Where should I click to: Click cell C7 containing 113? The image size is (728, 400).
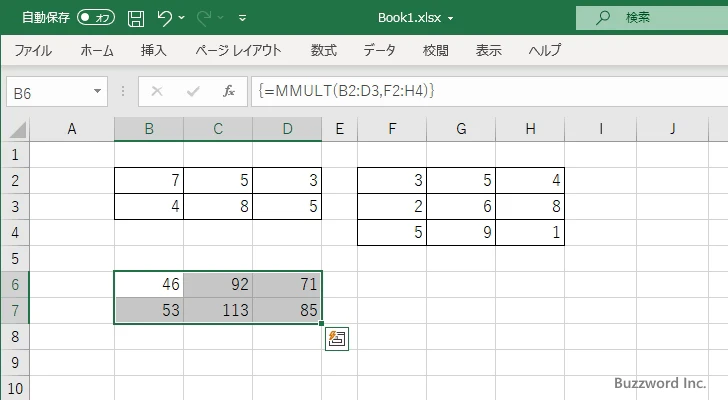point(218,310)
